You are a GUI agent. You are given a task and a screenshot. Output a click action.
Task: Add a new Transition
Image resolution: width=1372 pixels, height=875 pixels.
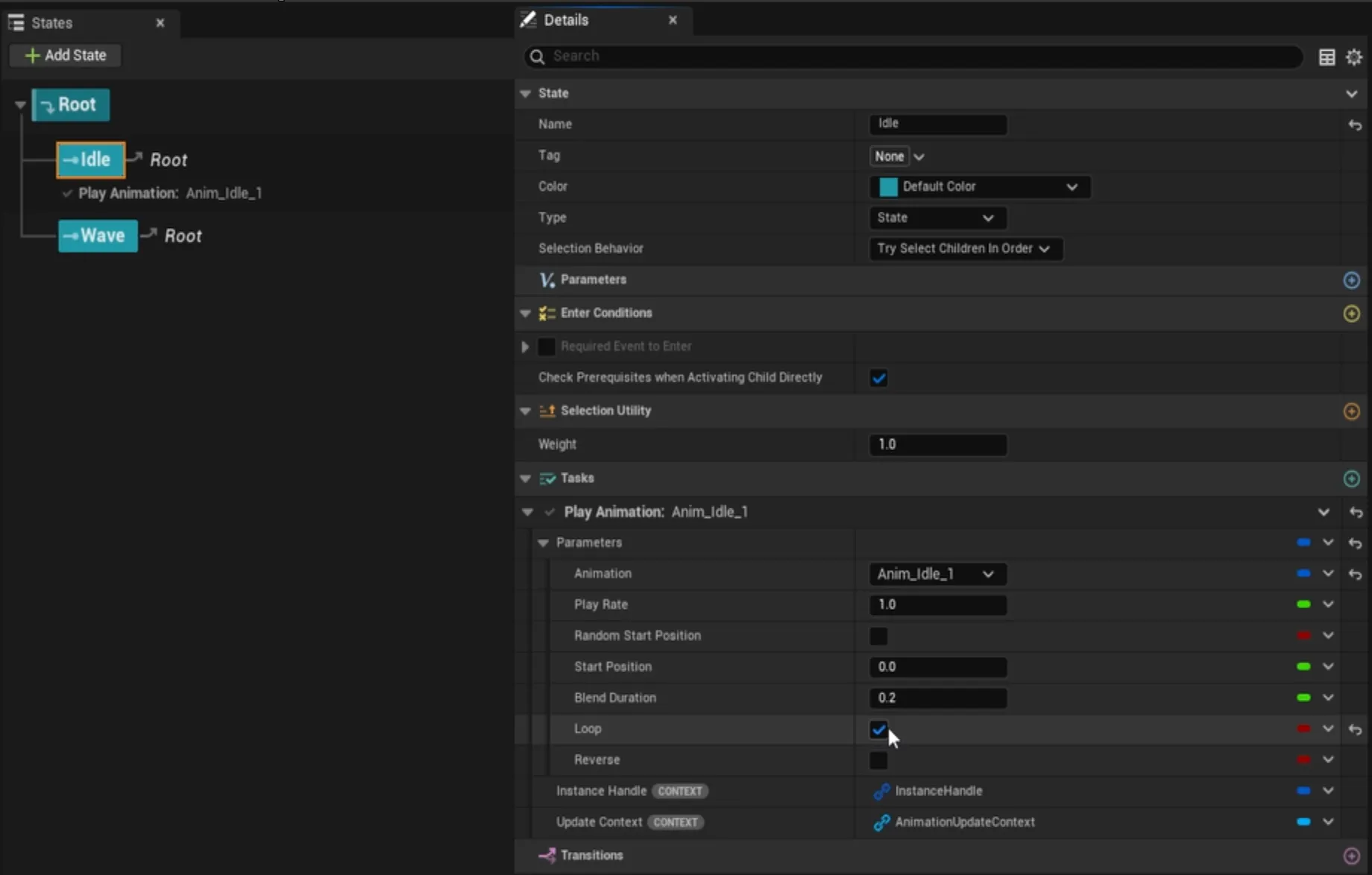point(1351,856)
